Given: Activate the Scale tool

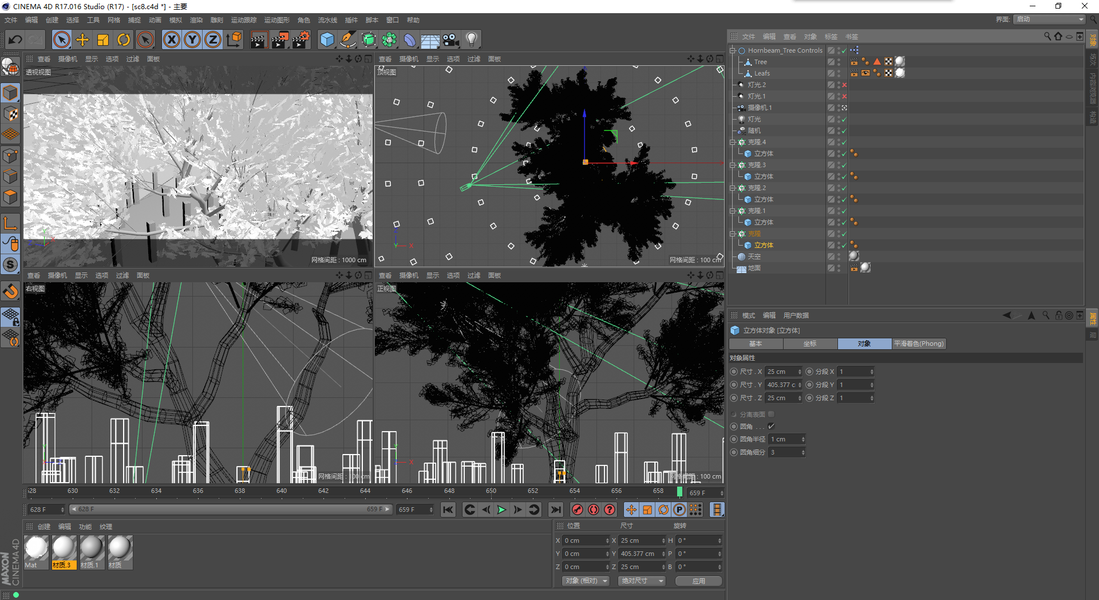Looking at the screenshot, I should pyautogui.click(x=103, y=40).
